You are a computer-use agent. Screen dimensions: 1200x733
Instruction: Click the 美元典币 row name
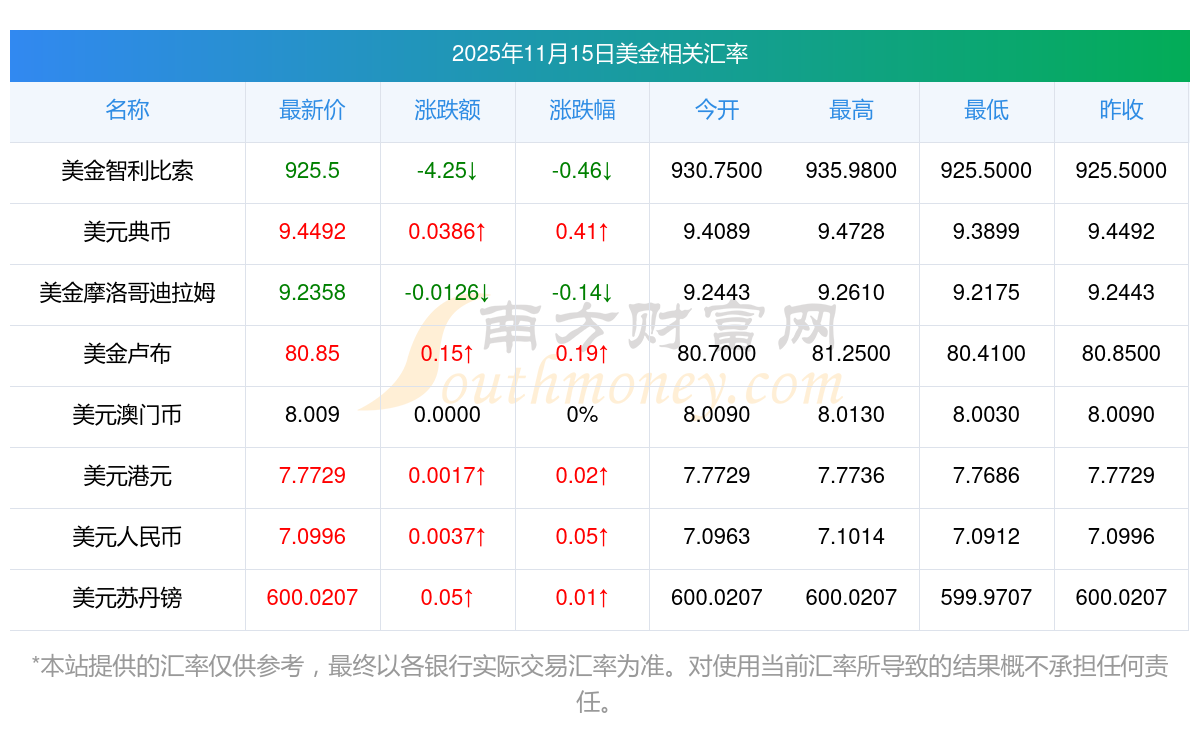point(127,232)
